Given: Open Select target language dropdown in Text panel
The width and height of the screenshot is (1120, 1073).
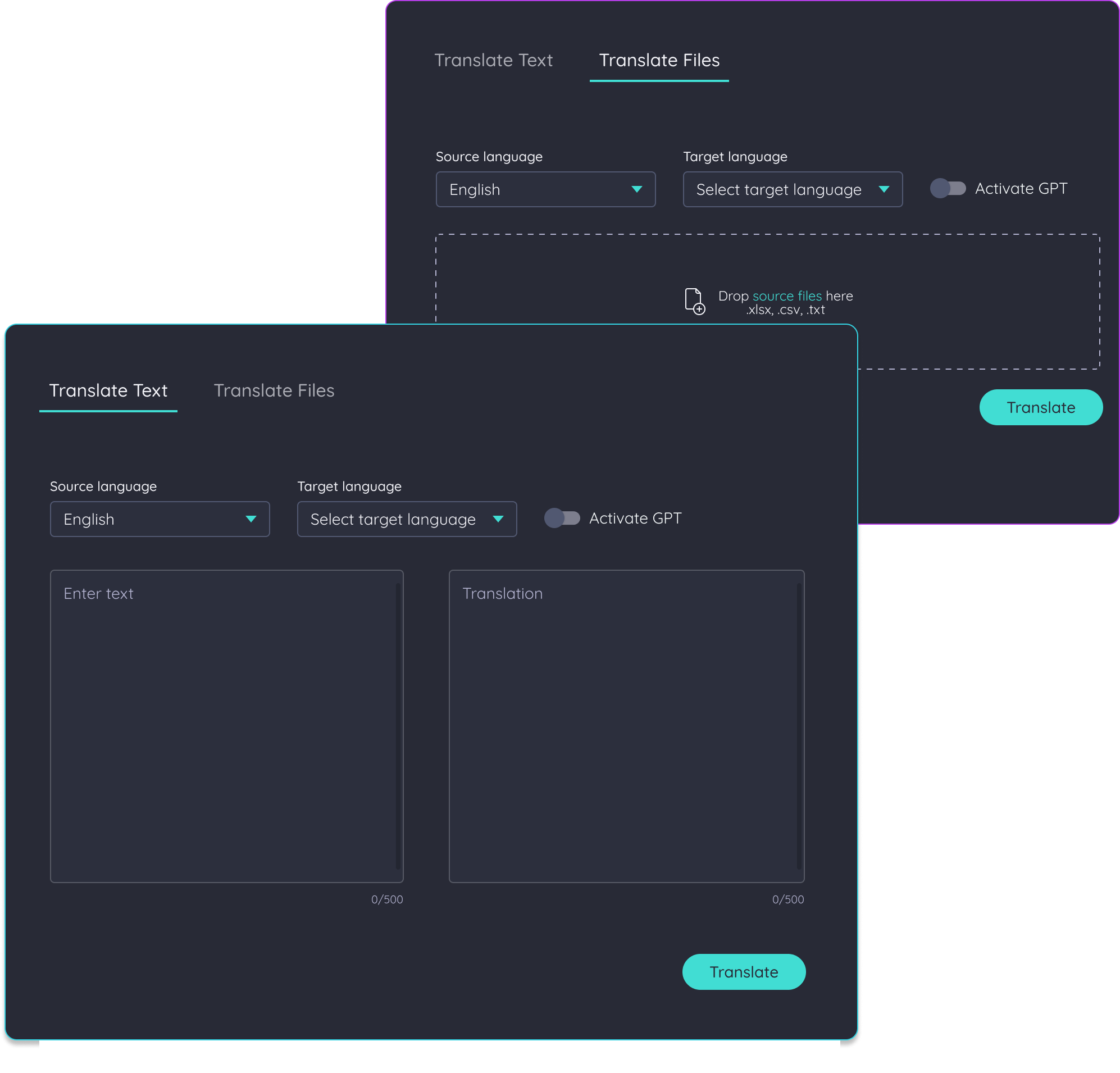Looking at the screenshot, I should 393,519.
